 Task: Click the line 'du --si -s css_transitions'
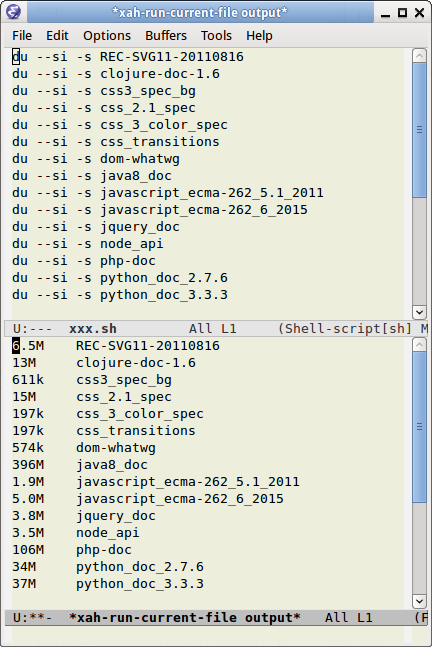click(116, 142)
